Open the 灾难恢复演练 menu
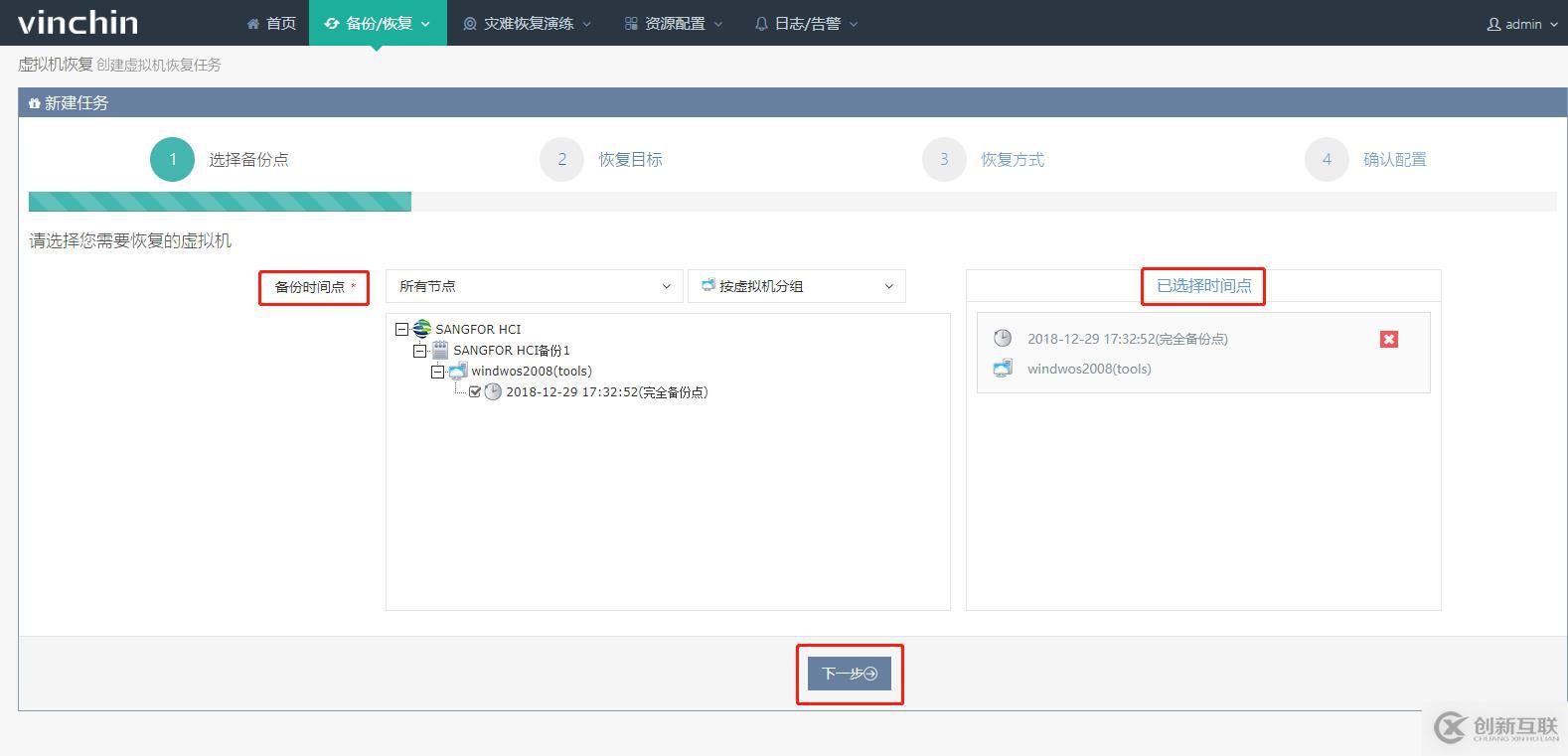The image size is (1568, 756). tap(528, 23)
